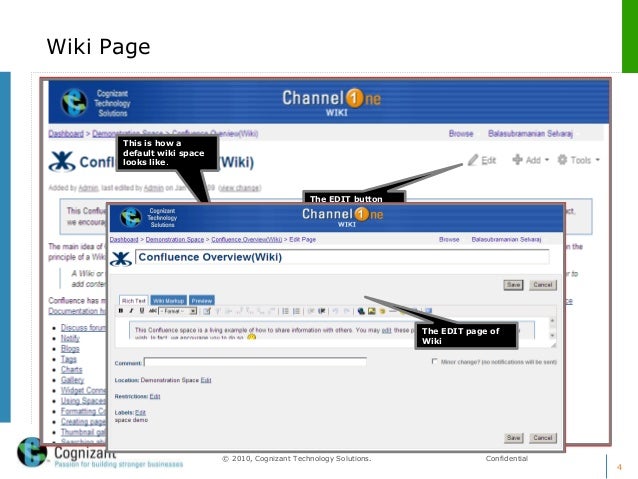Open the Notify list link
The width and height of the screenshot is (638, 479).
(x=70, y=338)
